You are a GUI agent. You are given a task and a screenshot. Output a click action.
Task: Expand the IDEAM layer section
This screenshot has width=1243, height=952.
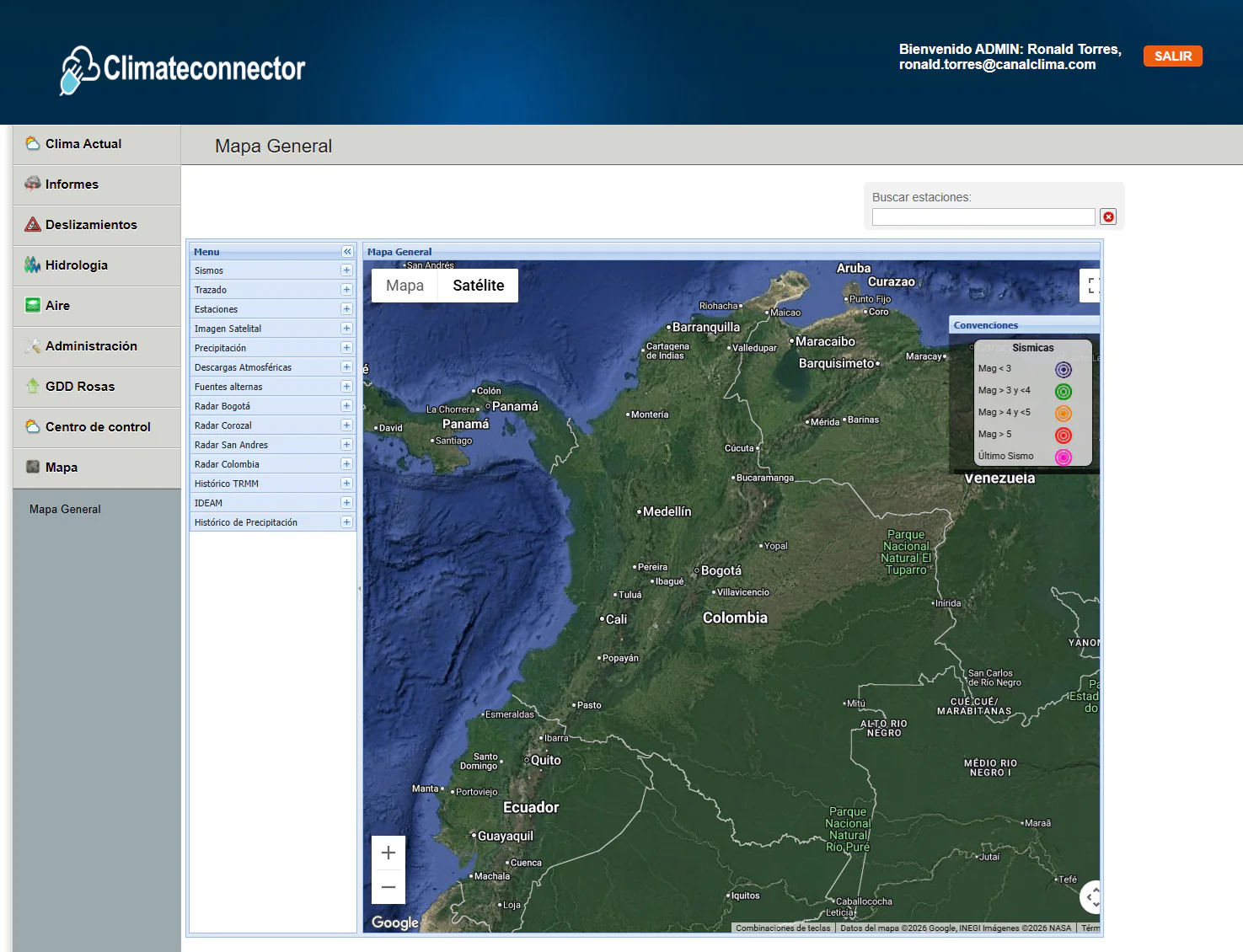click(x=346, y=503)
